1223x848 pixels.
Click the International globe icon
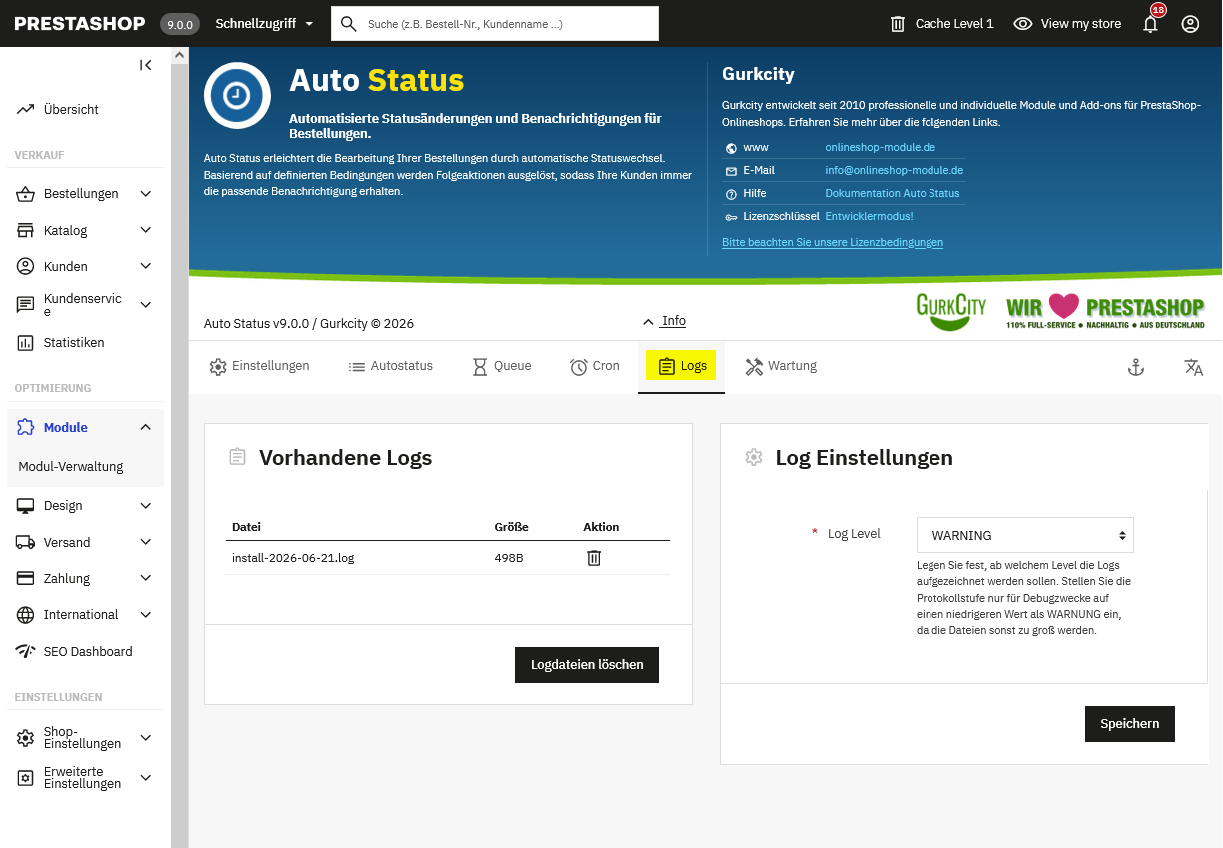pos(26,615)
